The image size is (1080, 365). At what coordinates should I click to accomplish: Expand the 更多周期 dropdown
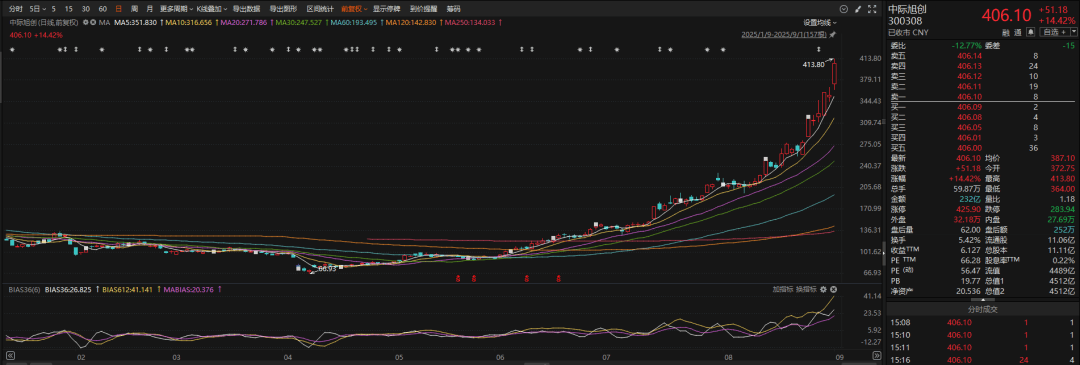[x=175, y=9]
